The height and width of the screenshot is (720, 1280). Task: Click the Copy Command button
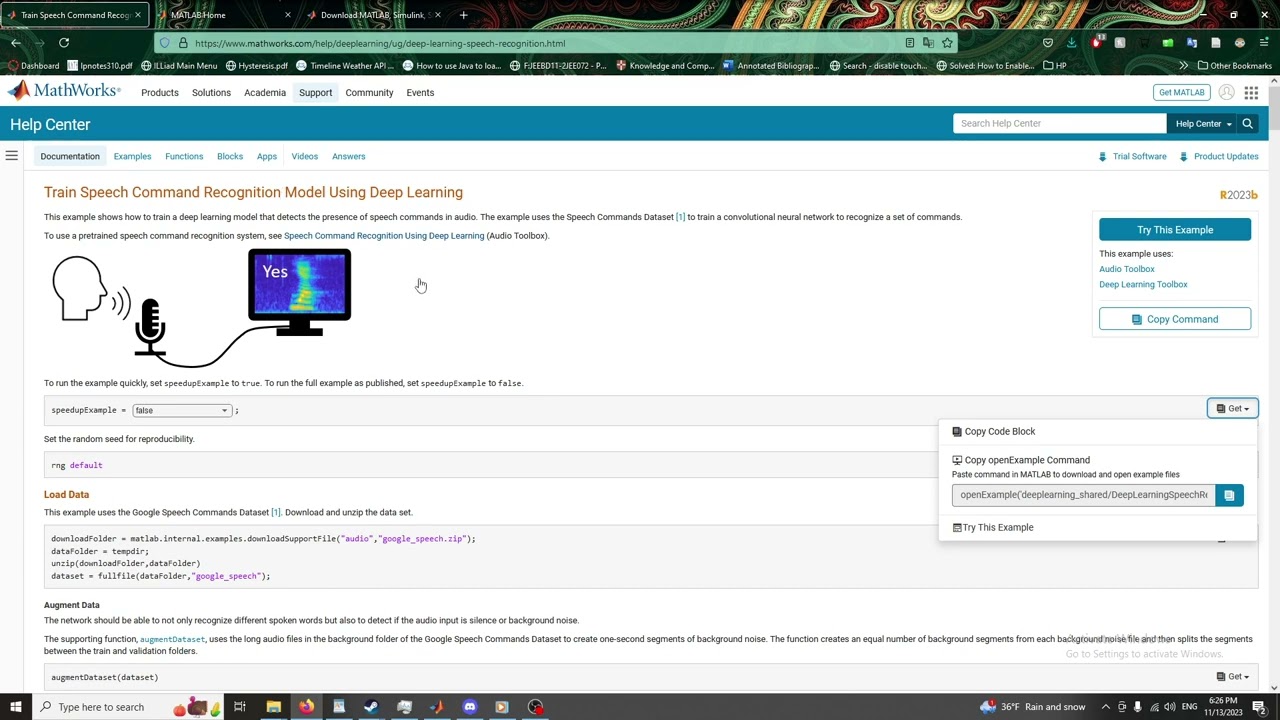[x=1175, y=319]
